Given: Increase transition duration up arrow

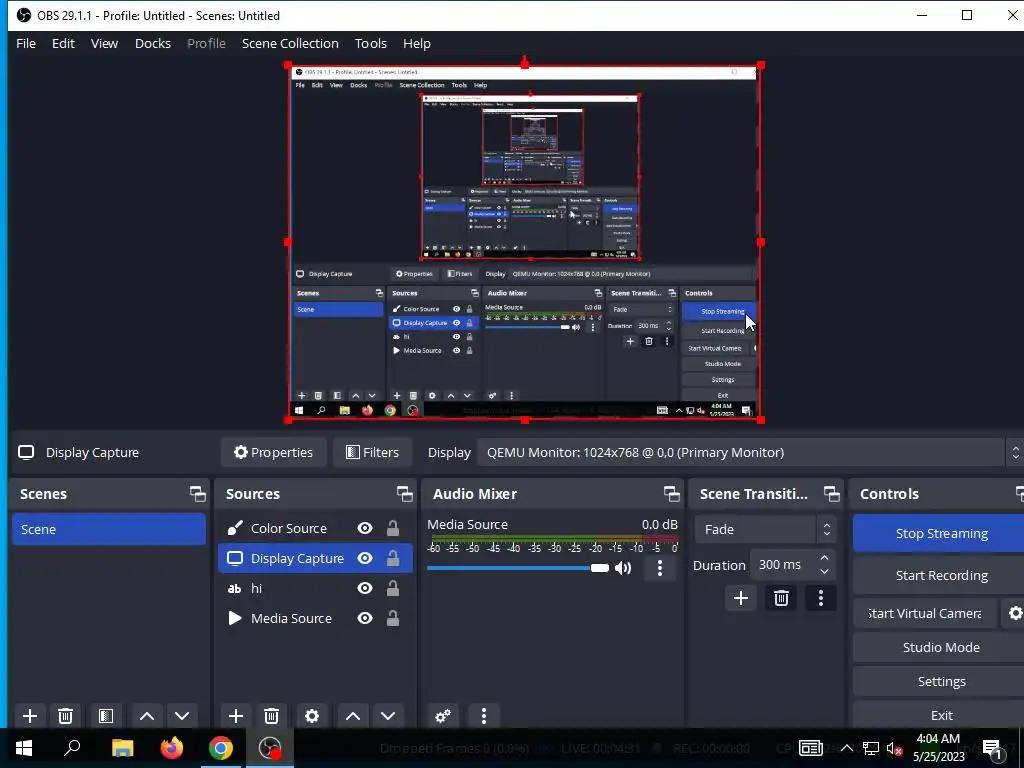Looking at the screenshot, I should point(824,558).
